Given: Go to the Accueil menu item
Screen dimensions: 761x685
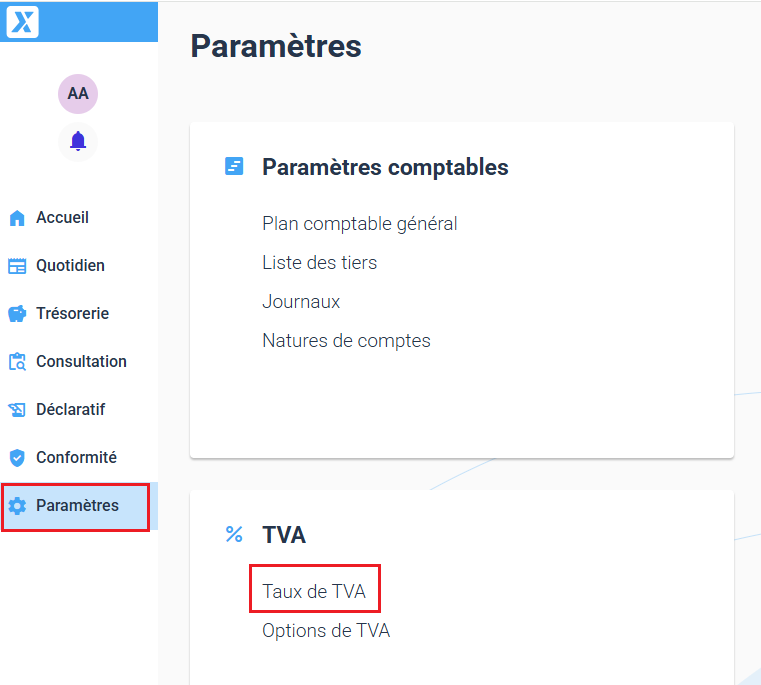Looking at the screenshot, I should click(62, 217).
